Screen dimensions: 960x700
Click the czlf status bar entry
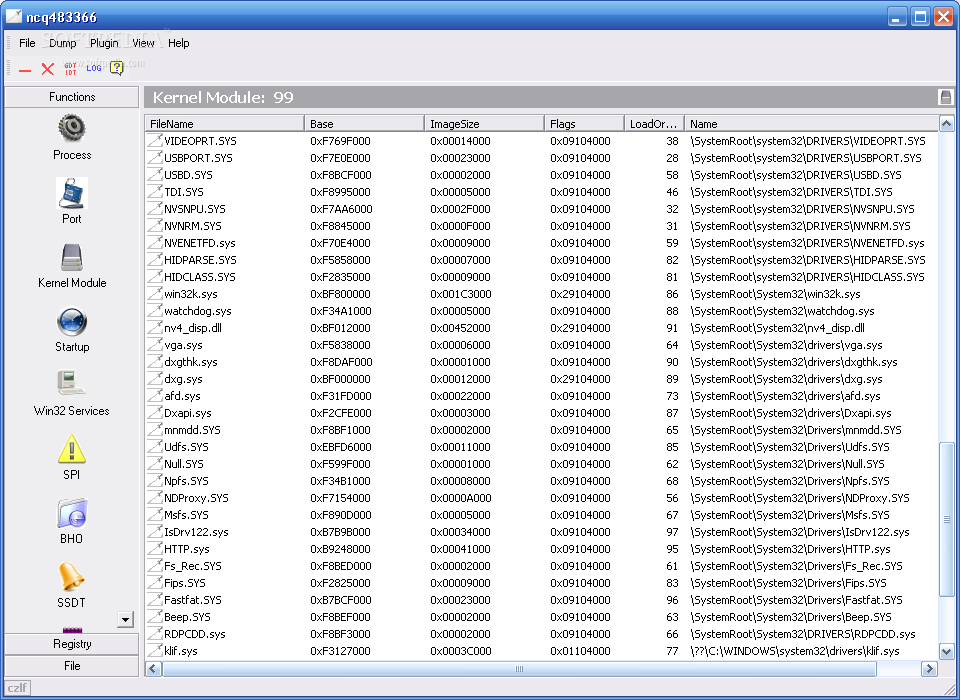(x=17, y=688)
